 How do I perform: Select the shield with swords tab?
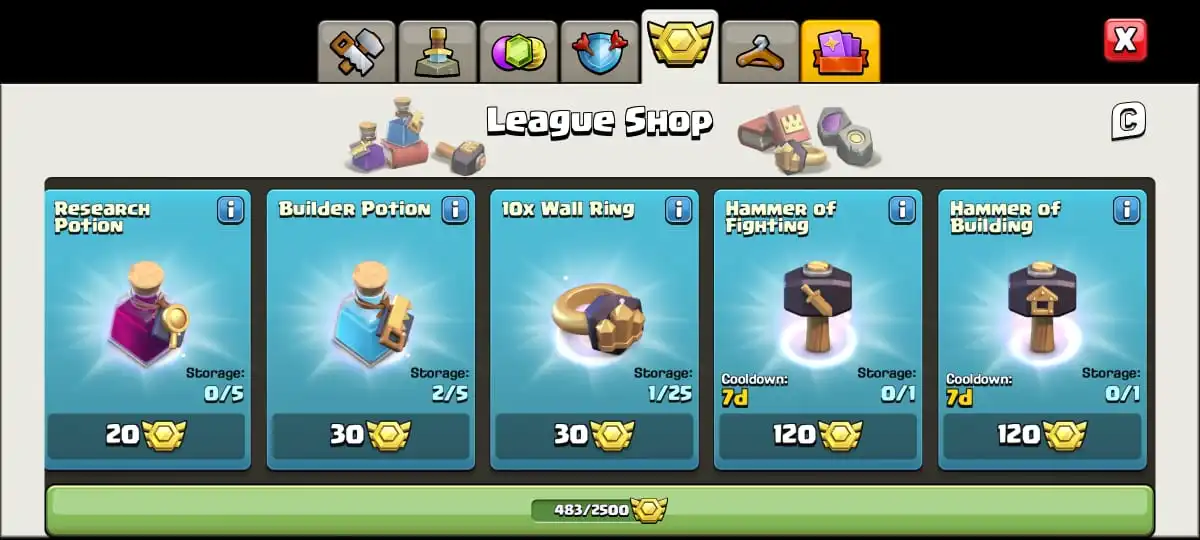pos(599,51)
